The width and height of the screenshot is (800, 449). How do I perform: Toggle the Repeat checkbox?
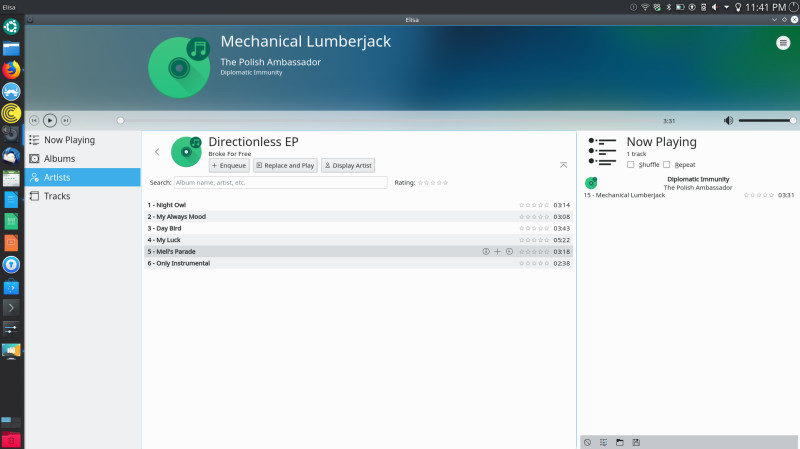tap(666, 165)
